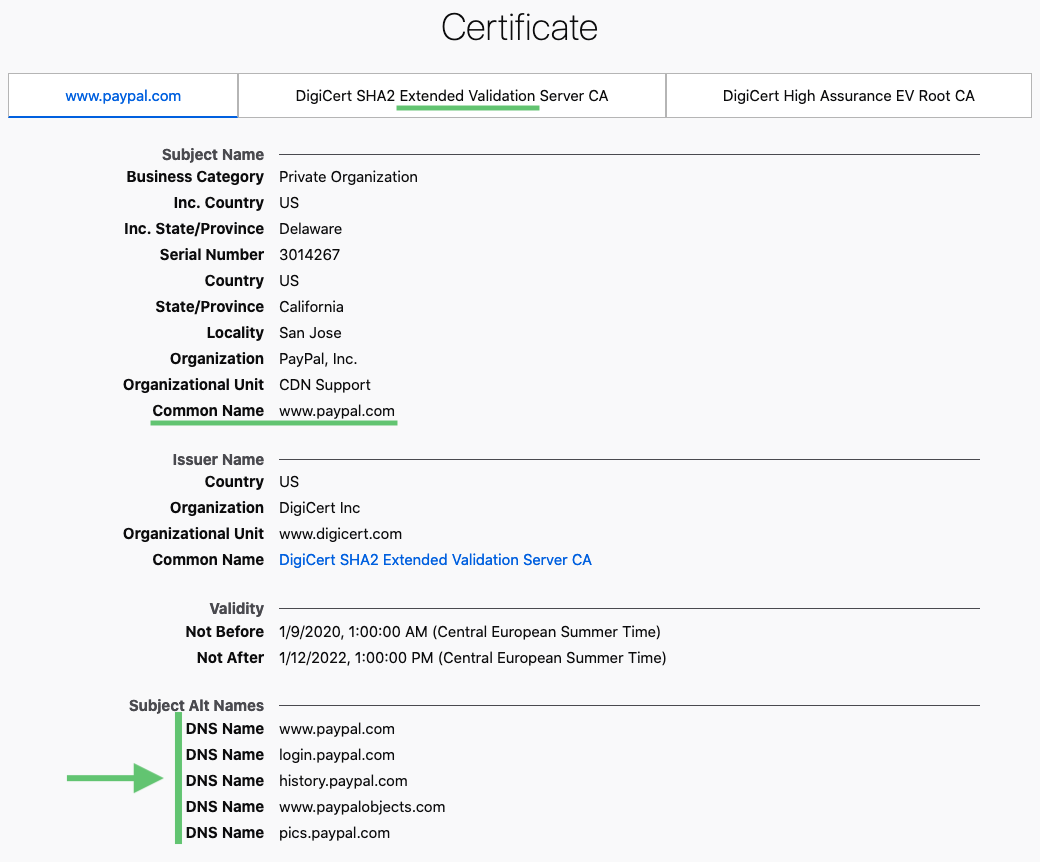Click the "Issuer Name" section heading

click(x=218, y=460)
